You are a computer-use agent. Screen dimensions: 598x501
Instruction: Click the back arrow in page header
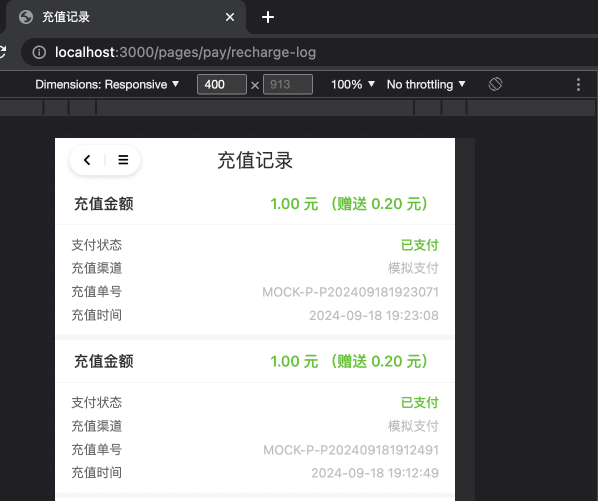87,160
